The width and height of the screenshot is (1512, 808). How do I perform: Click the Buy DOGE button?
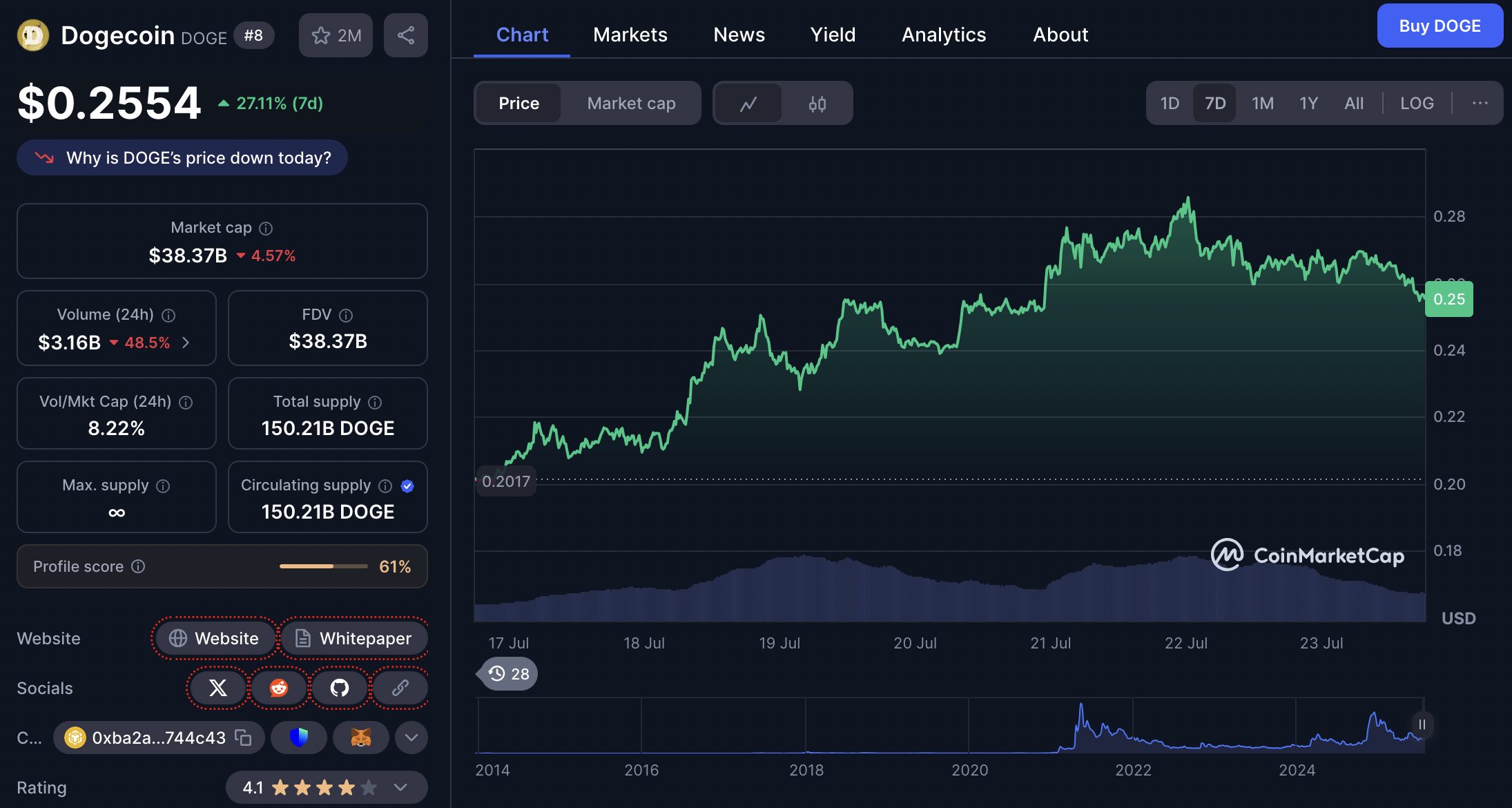point(1440,26)
